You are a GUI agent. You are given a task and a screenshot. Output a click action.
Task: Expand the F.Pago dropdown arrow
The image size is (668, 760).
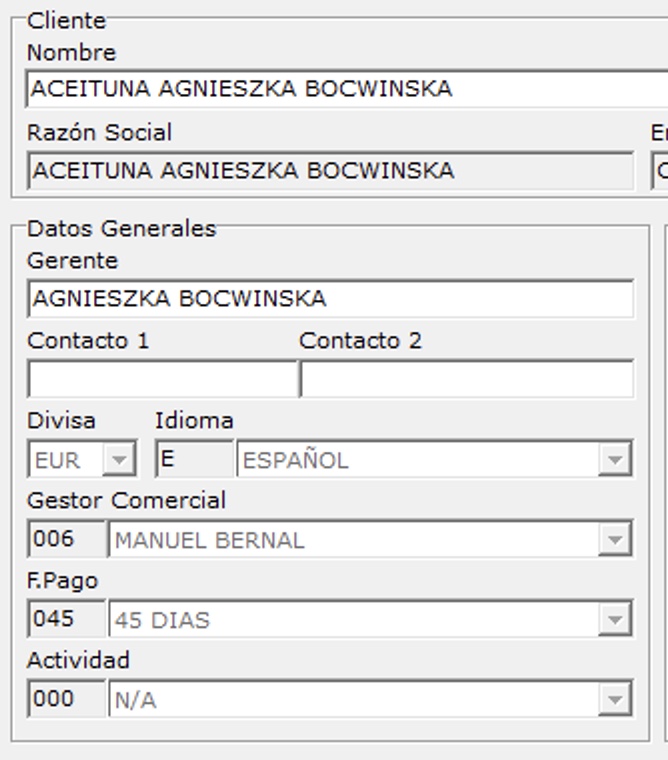[x=612, y=621]
